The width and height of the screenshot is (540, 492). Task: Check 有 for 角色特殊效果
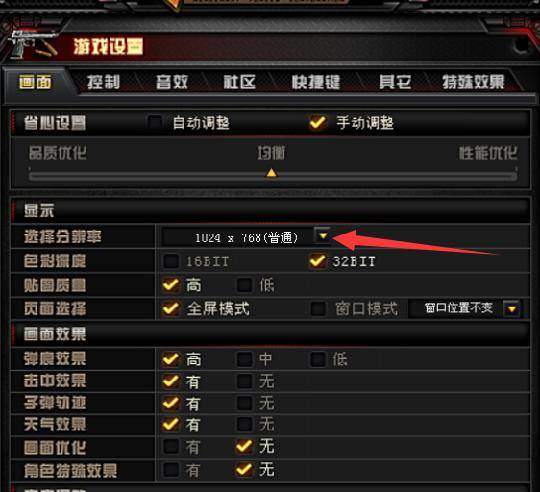pyautogui.click(x=171, y=470)
